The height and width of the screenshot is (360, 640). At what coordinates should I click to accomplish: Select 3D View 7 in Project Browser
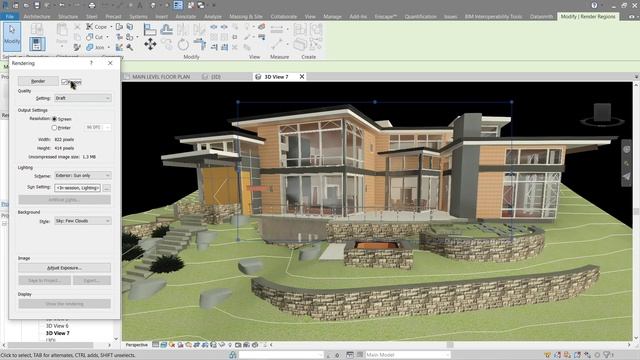[x=58, y=333]
